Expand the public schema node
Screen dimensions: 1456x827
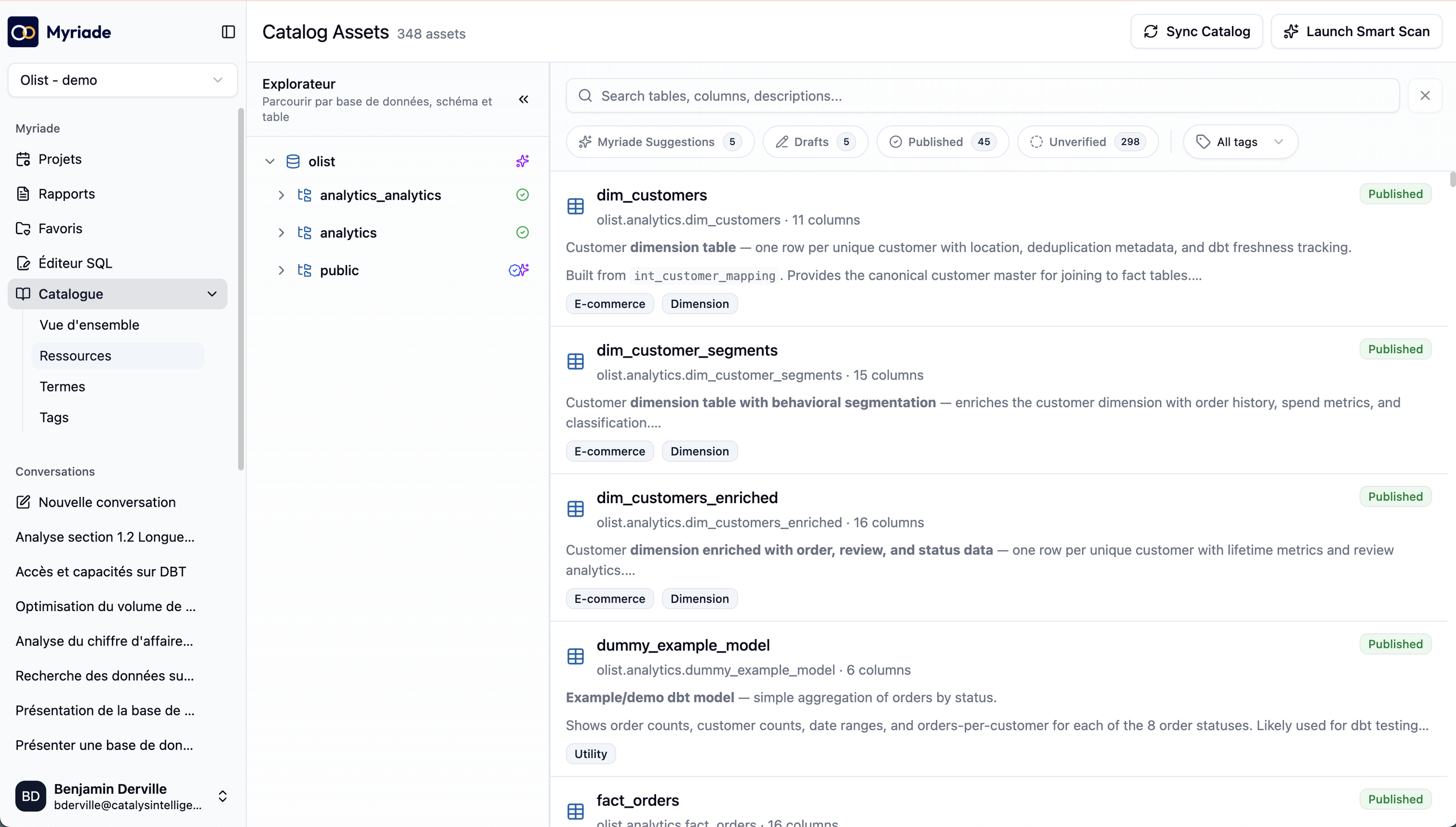coord(281,270)
